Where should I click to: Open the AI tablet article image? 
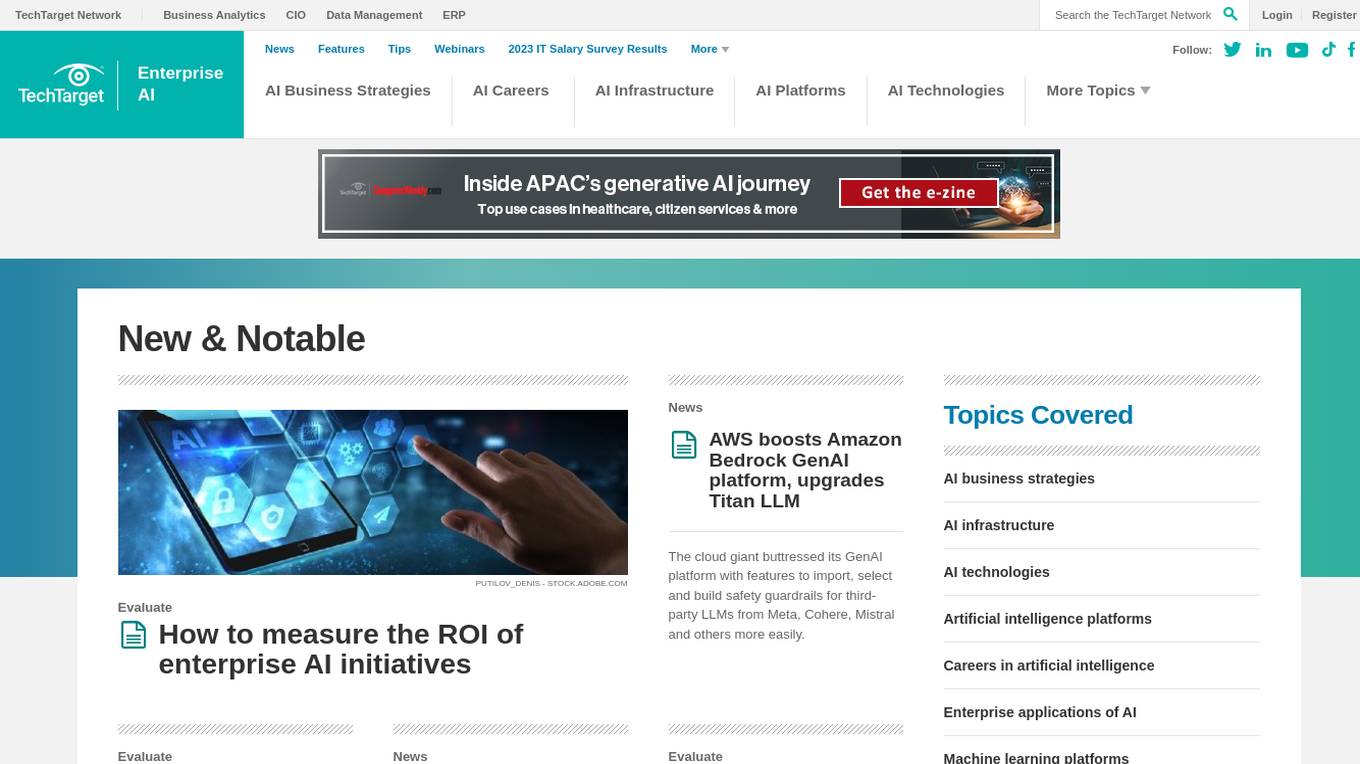[373, 492]
